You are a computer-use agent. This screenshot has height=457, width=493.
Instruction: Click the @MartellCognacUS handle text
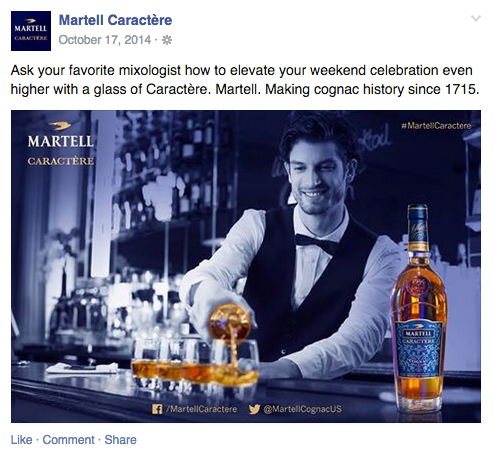click(x=302, y=409)
